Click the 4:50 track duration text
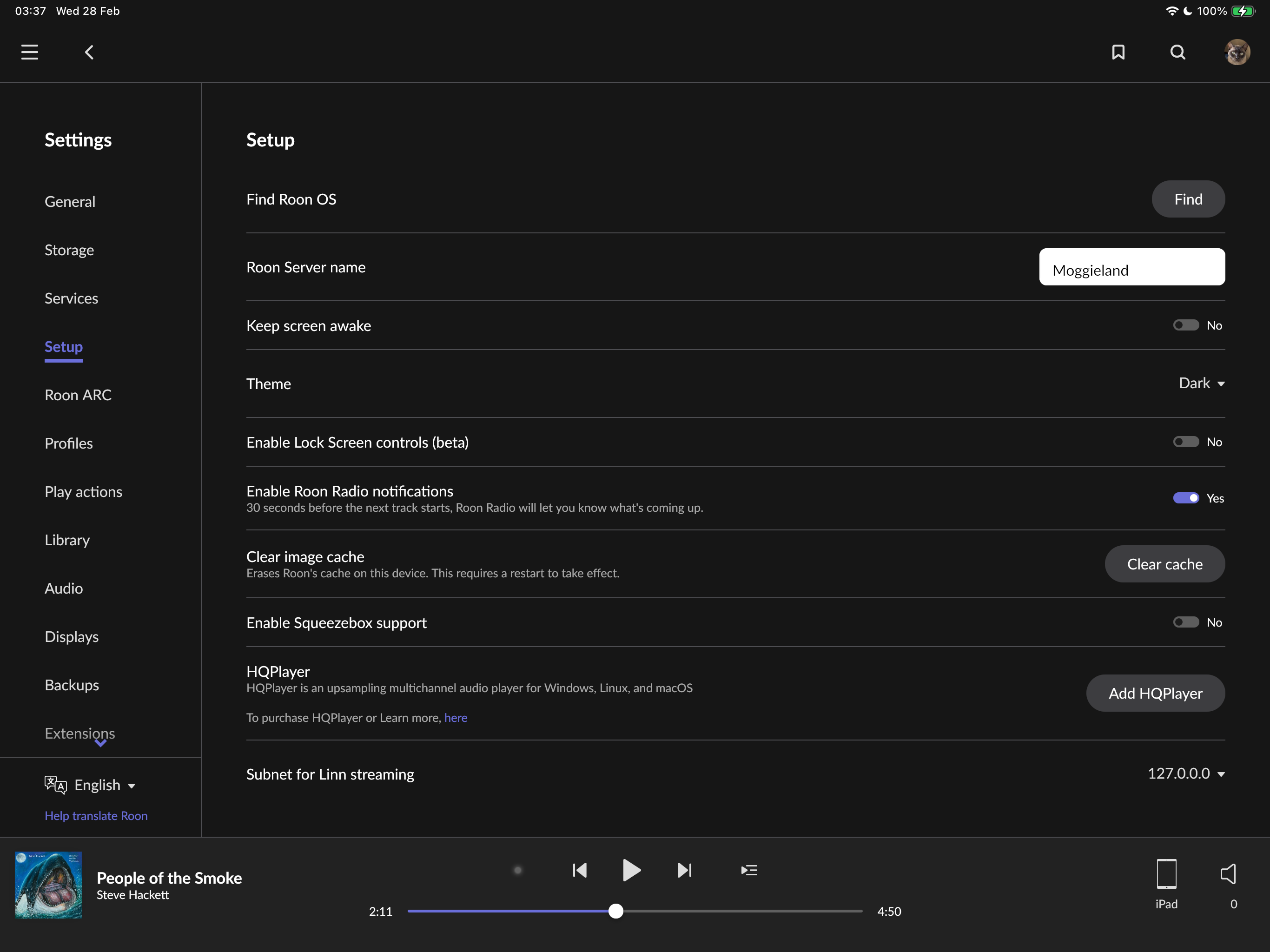Viewport: 1270px width, 952px height. 889,911
